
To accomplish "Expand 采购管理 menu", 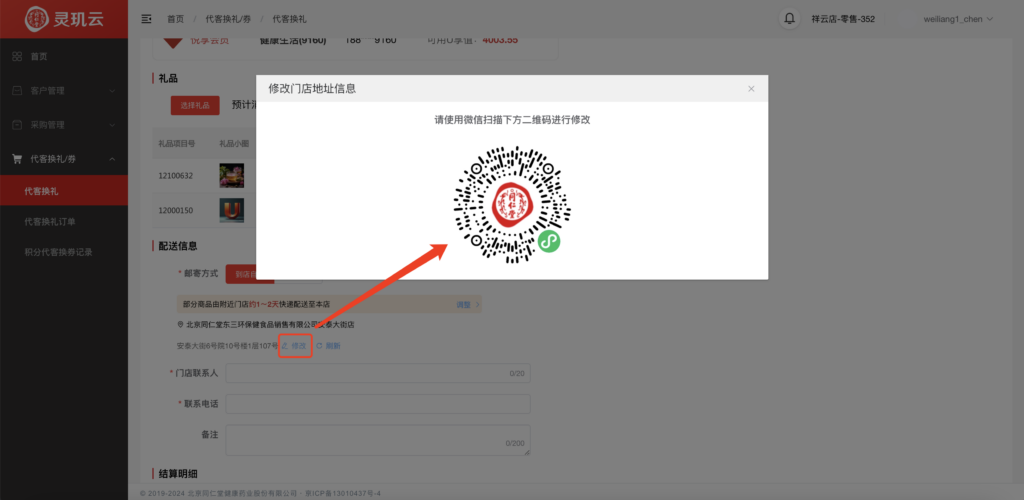I will (x=64, y=125).
